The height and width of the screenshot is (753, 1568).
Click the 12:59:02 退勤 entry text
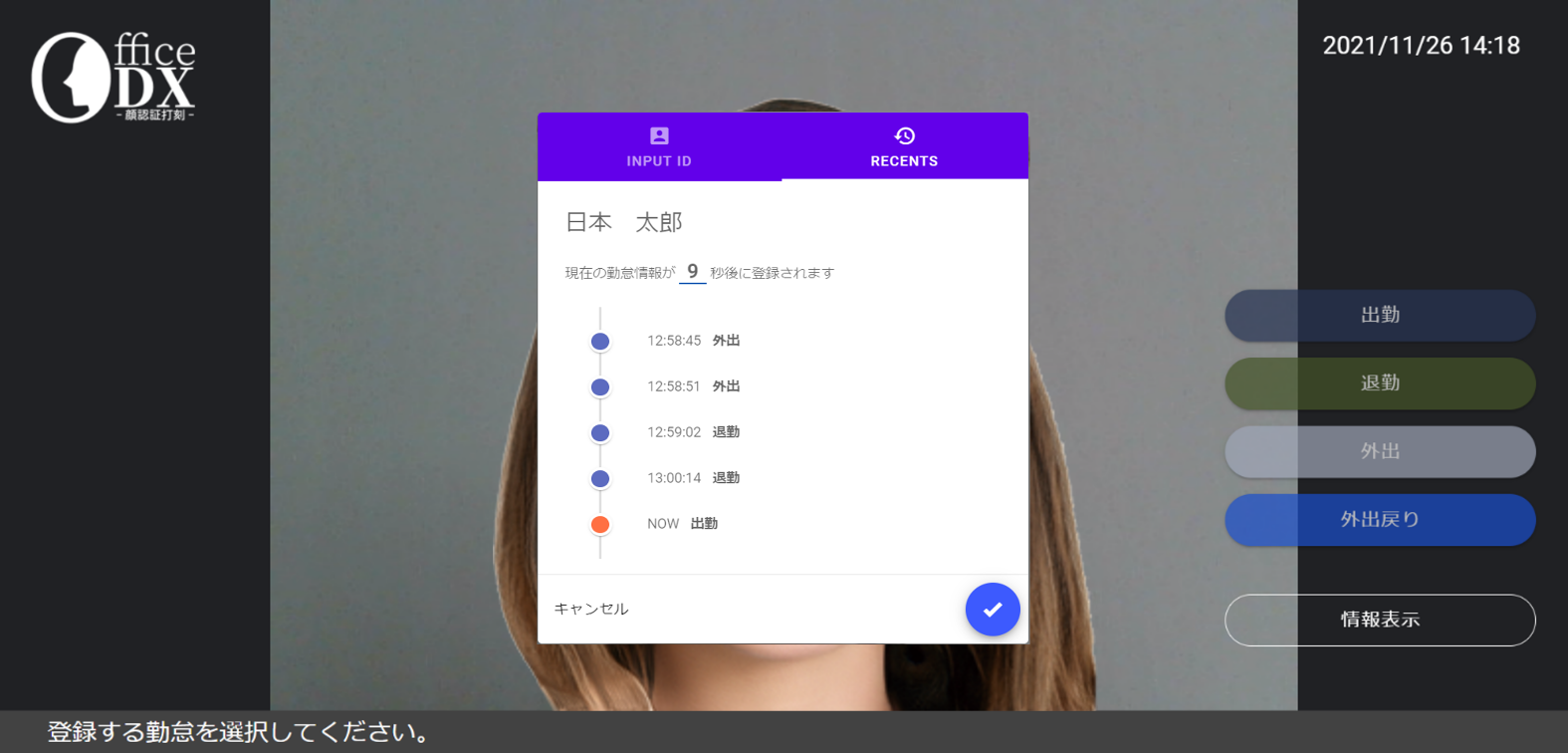coord(694,432)
